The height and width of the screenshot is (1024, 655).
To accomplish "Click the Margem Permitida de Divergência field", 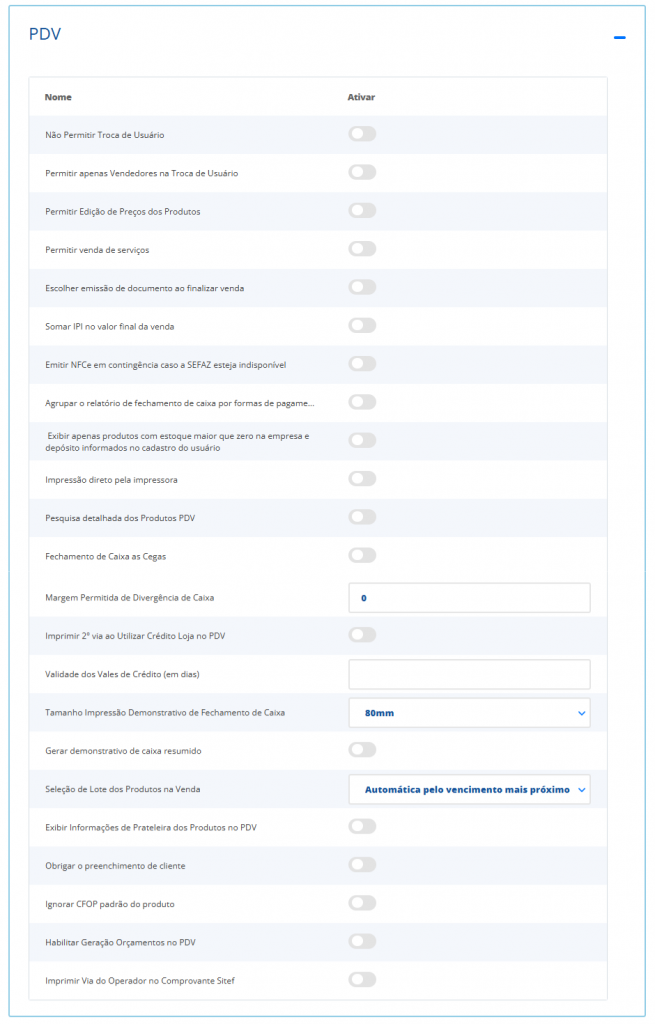I will tap(469, 598).
